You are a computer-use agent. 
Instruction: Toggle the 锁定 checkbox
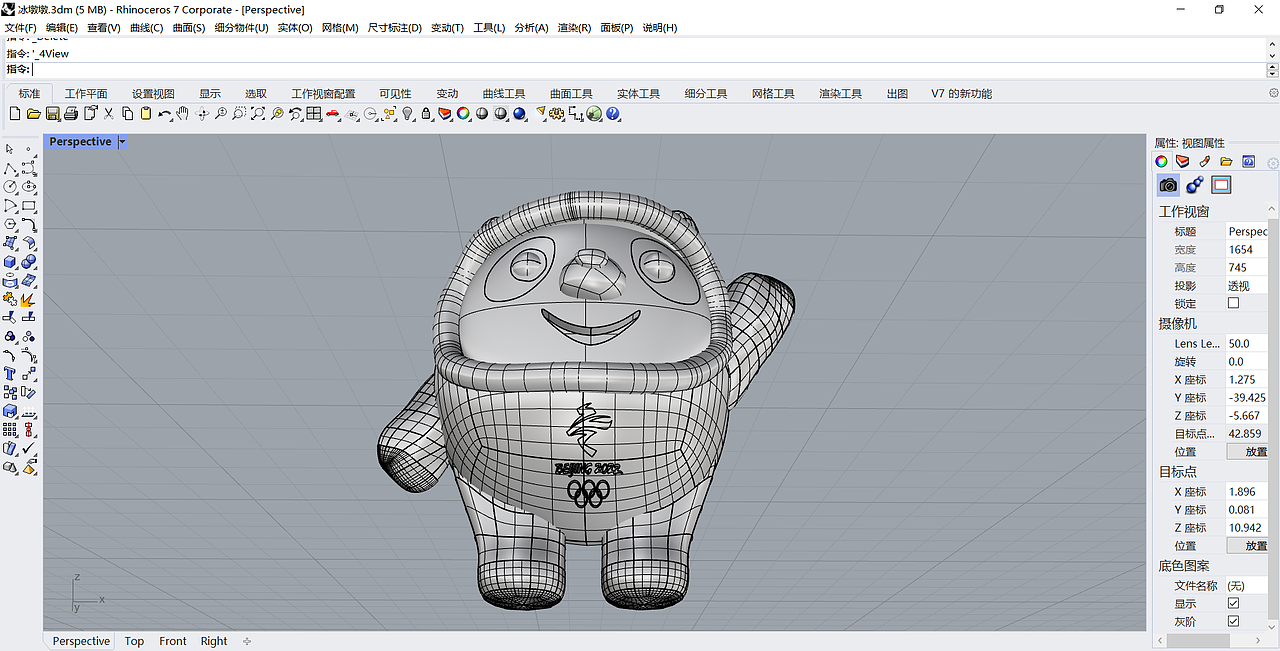coord(1233,303)
